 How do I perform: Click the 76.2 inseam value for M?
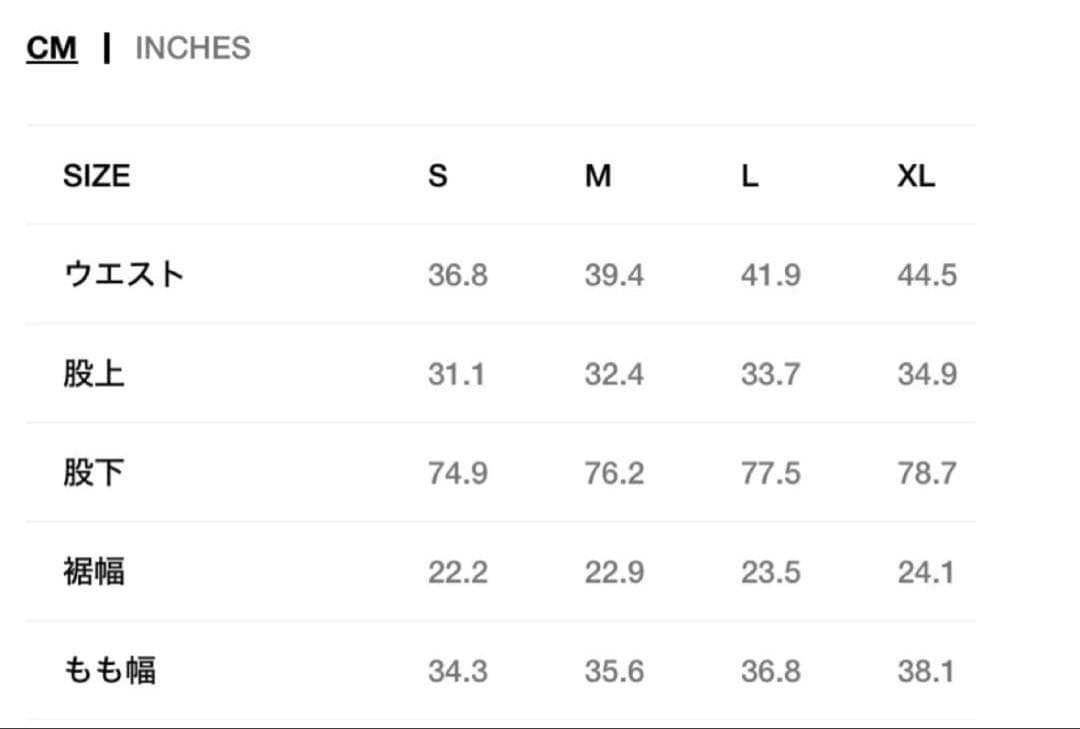pos(614,473)
